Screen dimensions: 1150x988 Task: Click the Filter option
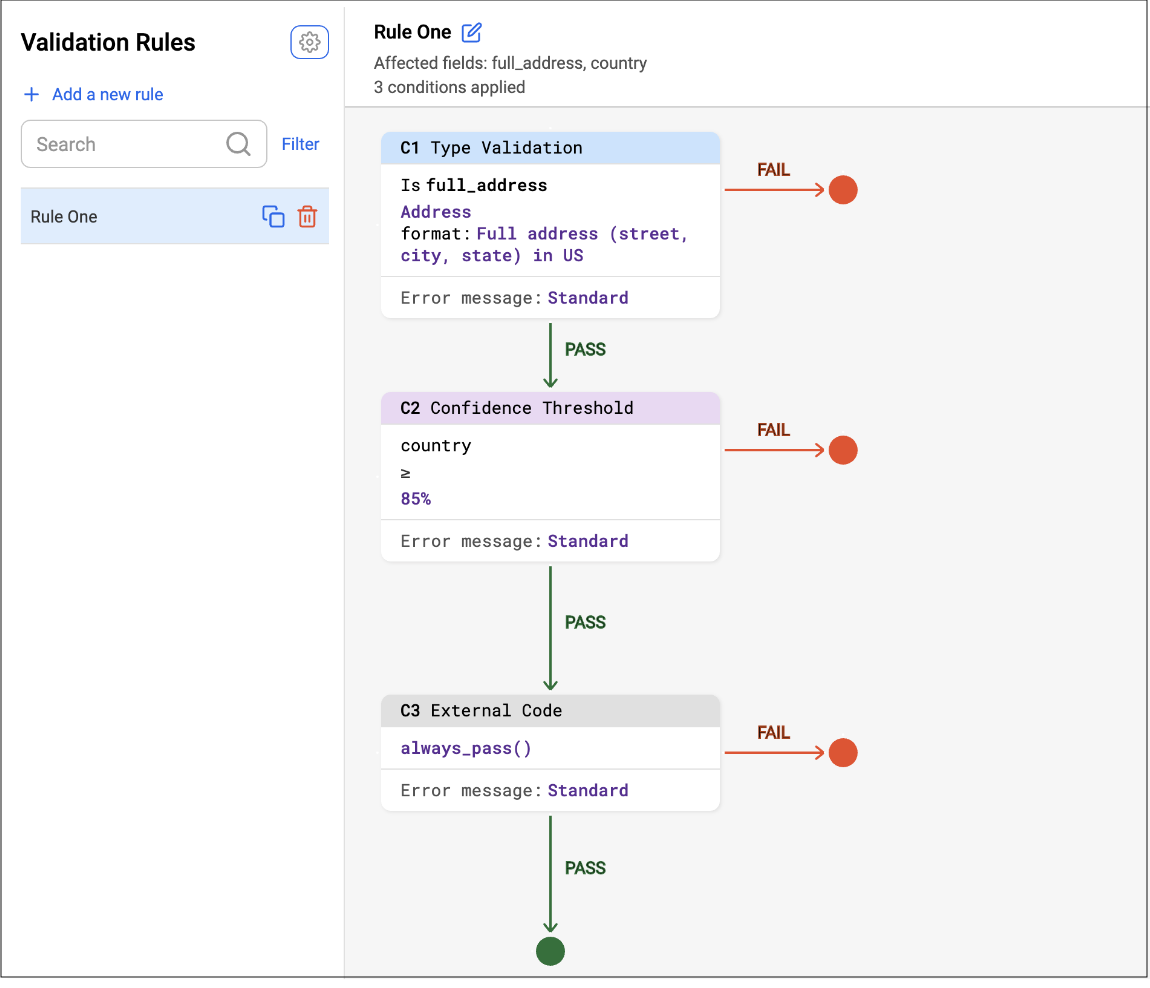click(x=300, y=144)
